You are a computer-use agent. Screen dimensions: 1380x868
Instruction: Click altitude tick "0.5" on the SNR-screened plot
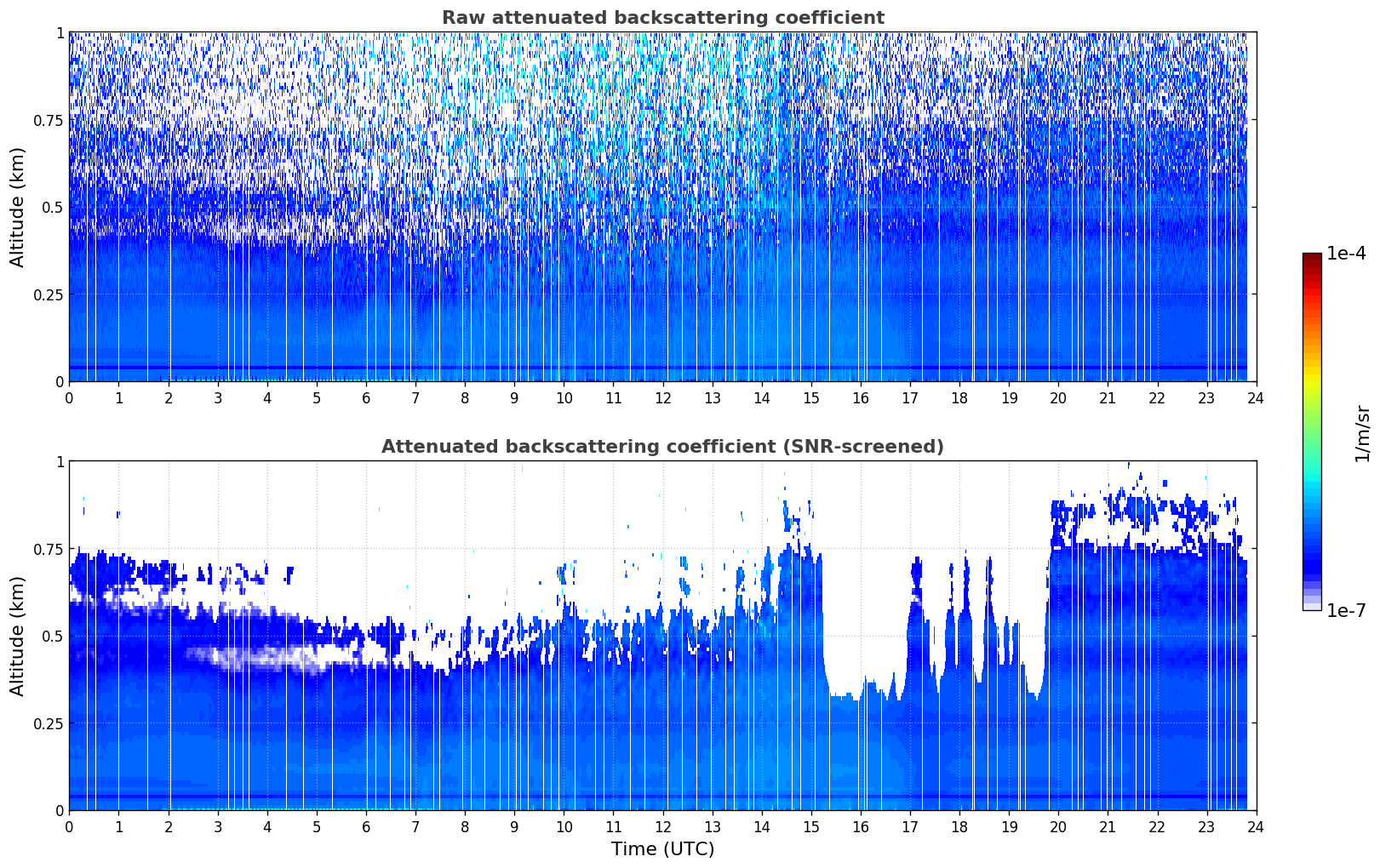point(53,636)
